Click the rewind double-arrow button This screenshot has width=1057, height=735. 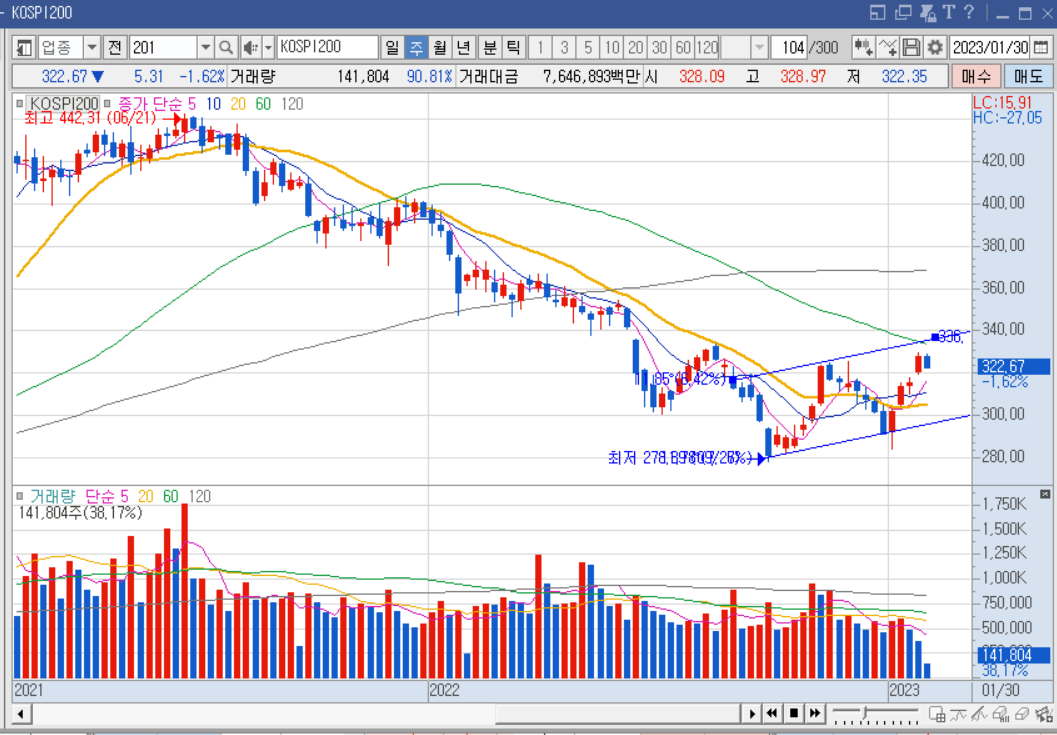[x=773, y=713]
